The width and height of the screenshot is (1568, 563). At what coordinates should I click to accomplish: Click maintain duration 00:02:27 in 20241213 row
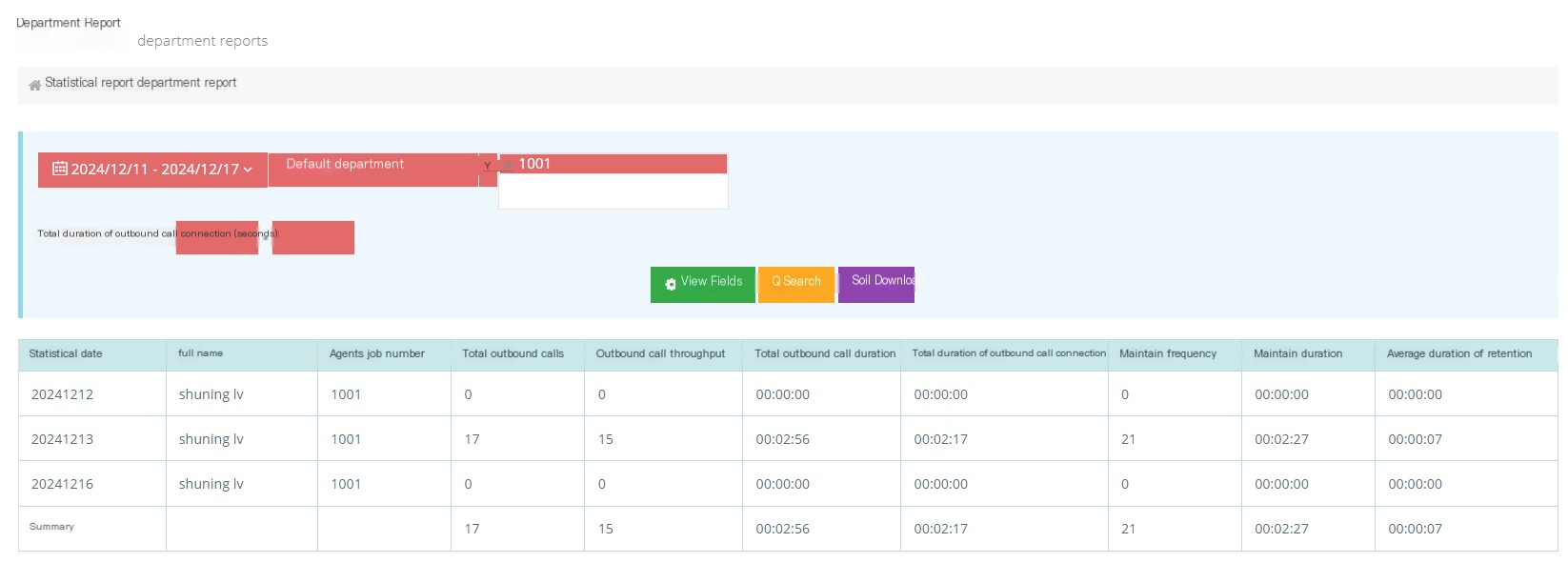tap(1281, 439)
